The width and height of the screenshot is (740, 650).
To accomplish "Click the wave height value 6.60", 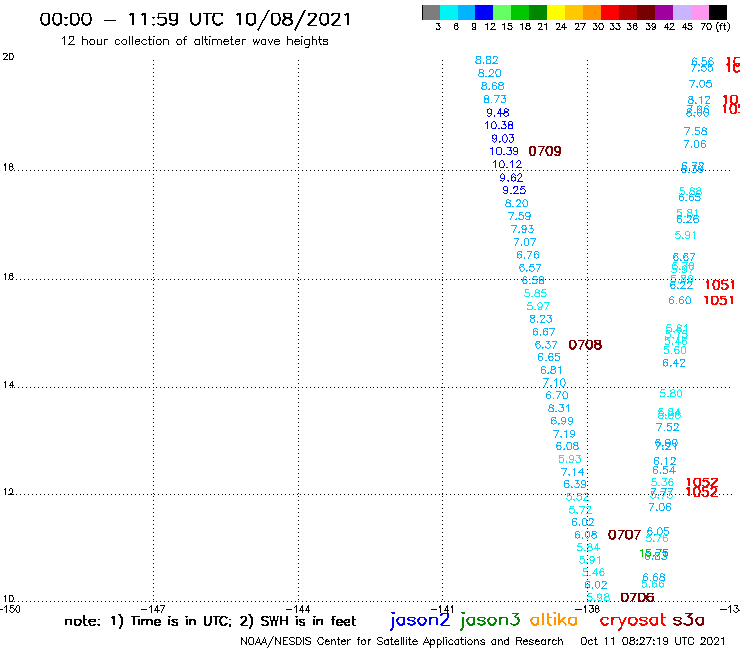I will click(x=680, y=300).
